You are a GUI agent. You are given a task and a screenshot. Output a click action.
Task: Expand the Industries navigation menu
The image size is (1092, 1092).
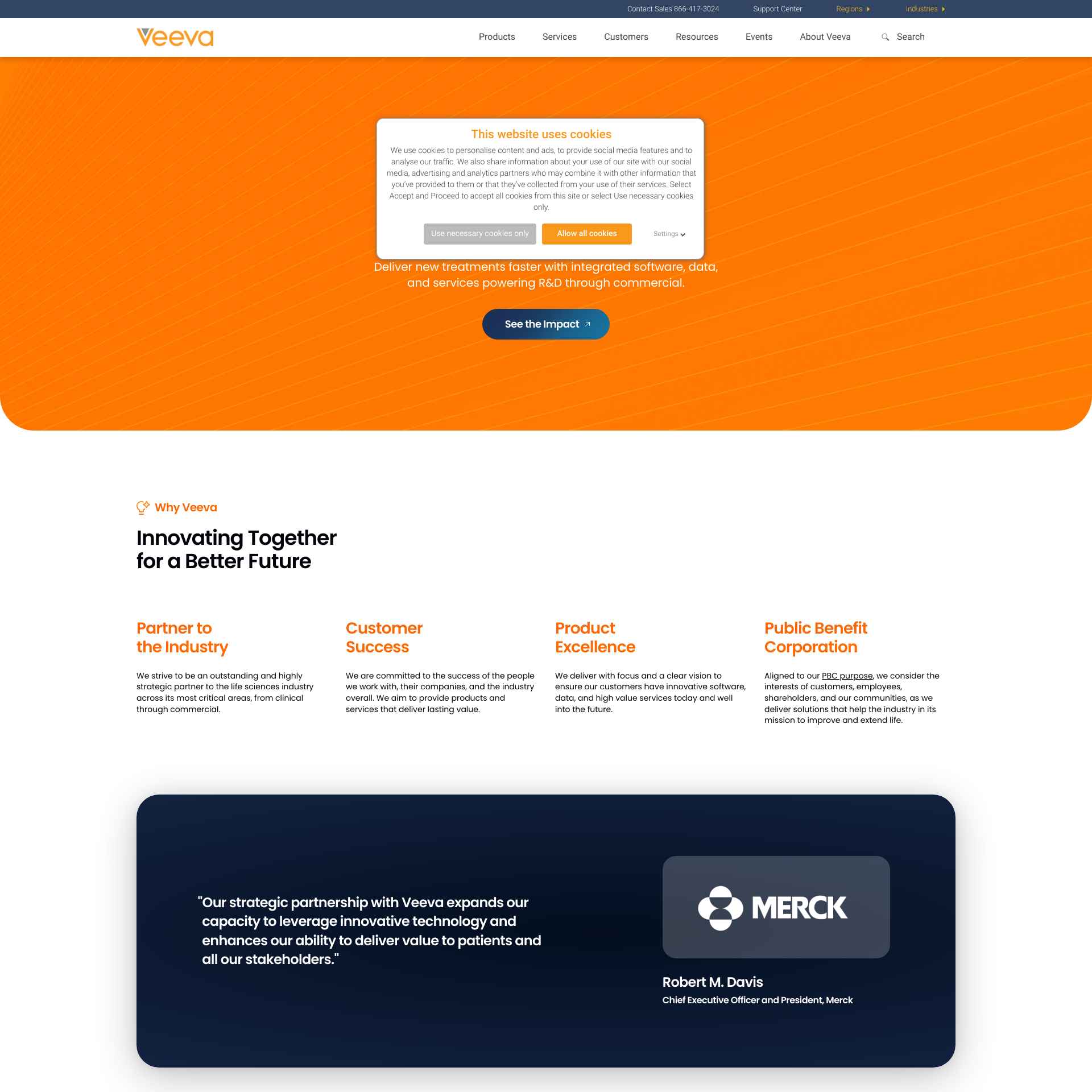pyautogui.click(x=925, y=9)
